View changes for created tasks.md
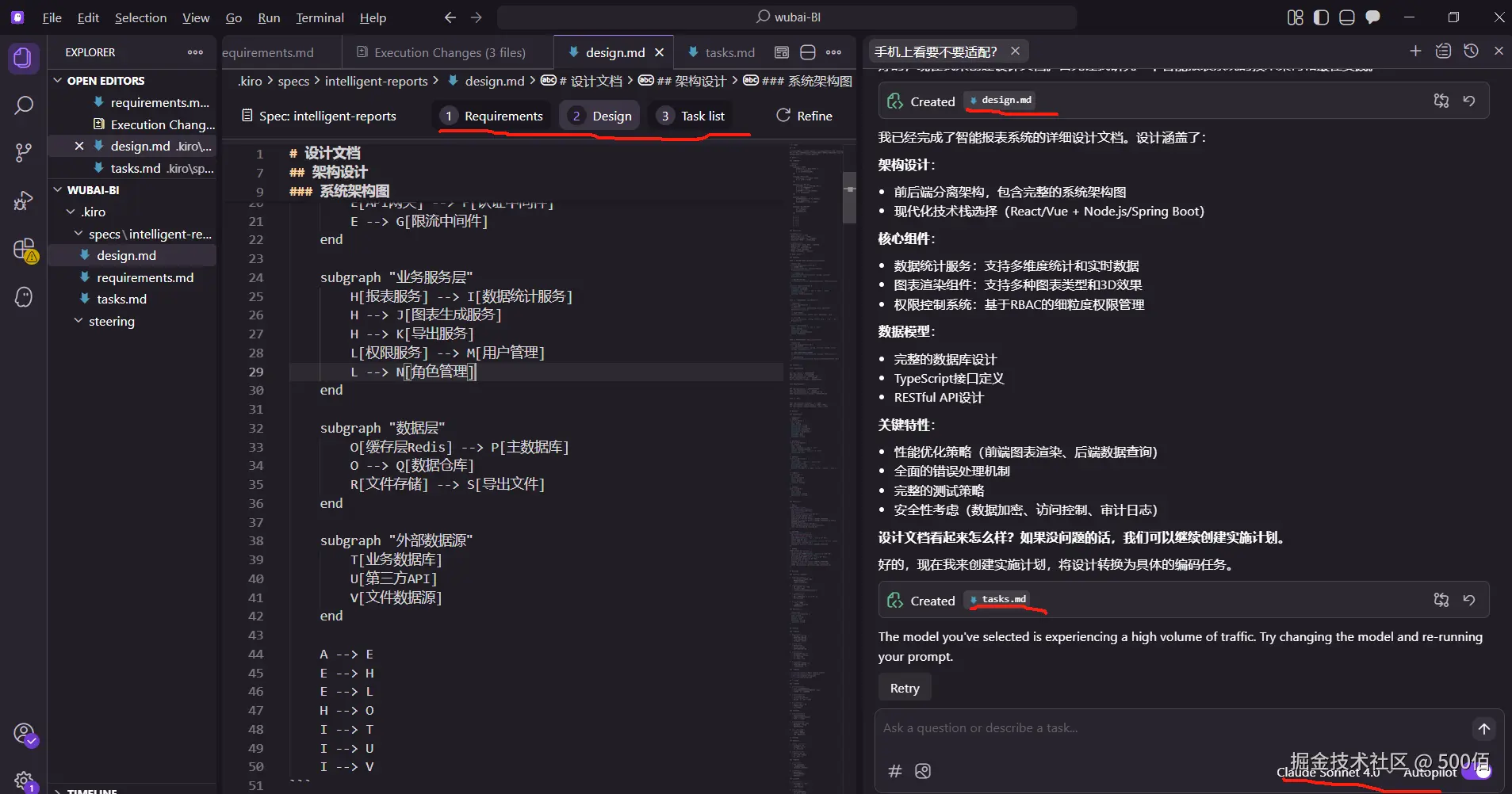This screenshot has width=1512, height=794. coord(1441,600)
